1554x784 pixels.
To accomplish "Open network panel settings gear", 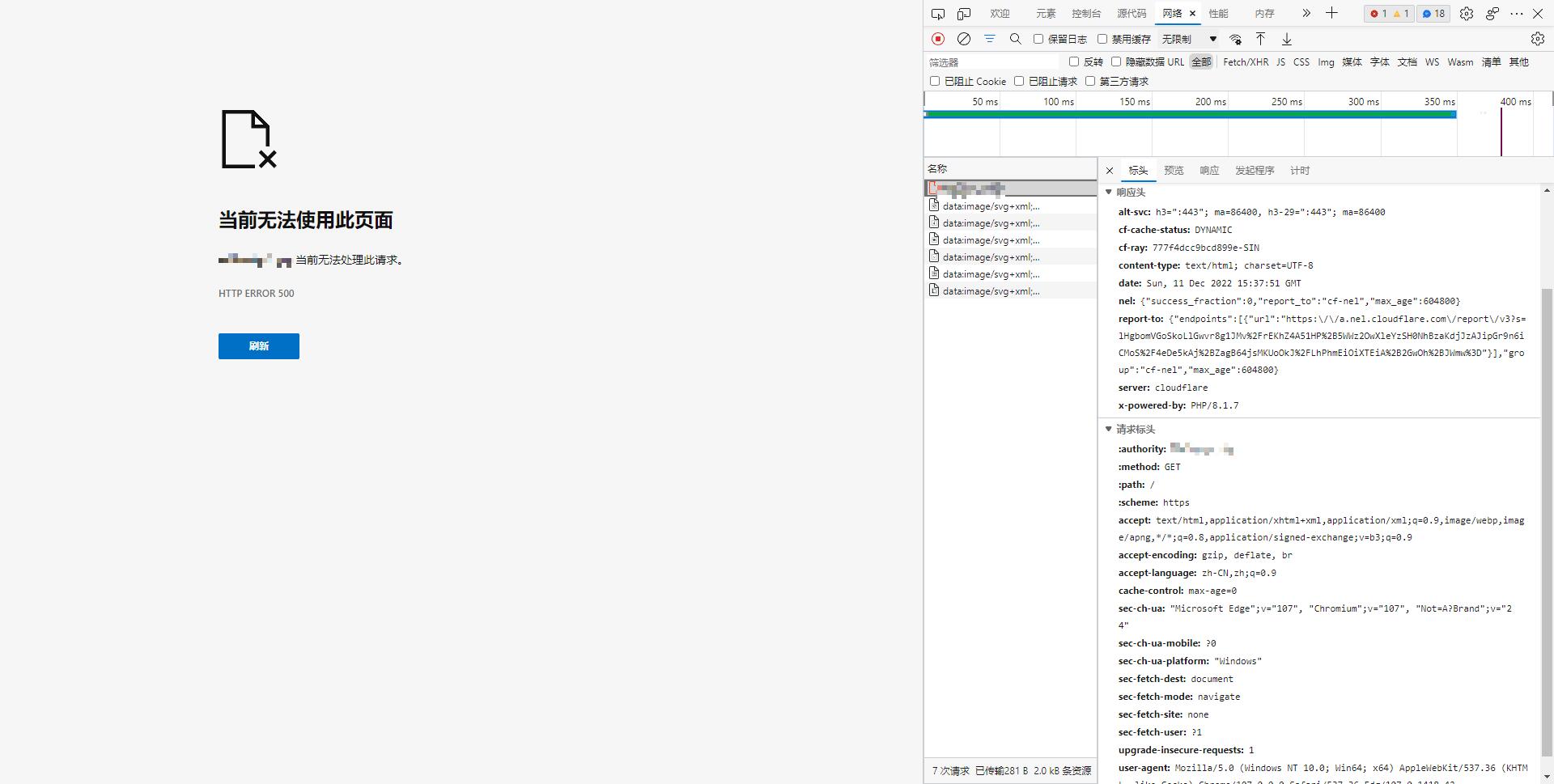I will (x=1538, y=39).
